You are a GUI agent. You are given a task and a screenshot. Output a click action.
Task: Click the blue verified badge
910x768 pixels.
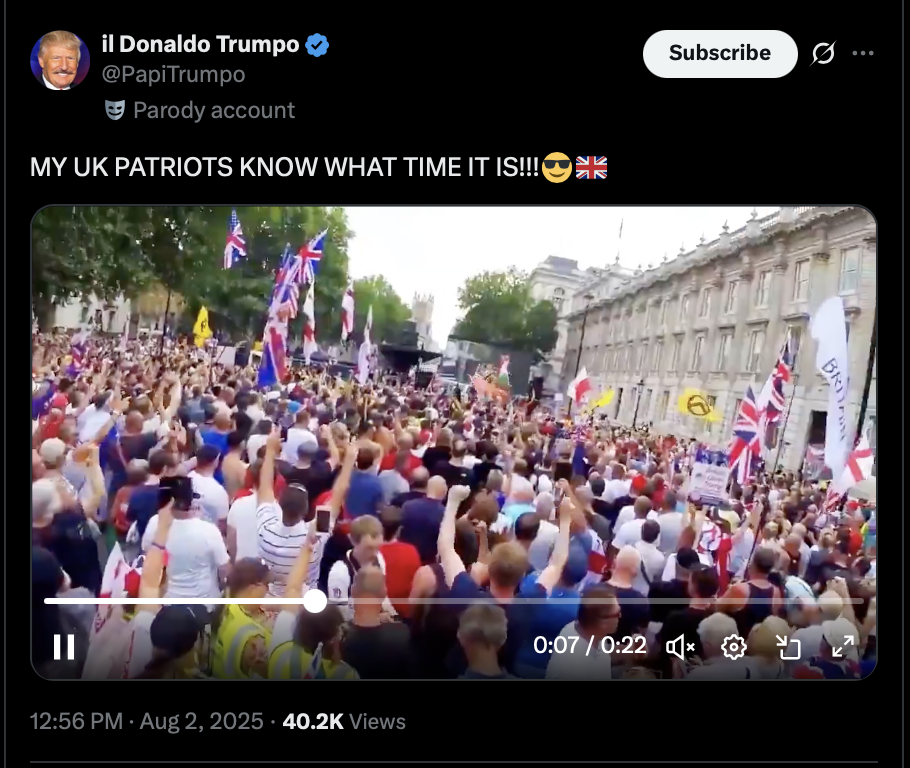click(317, 45)
